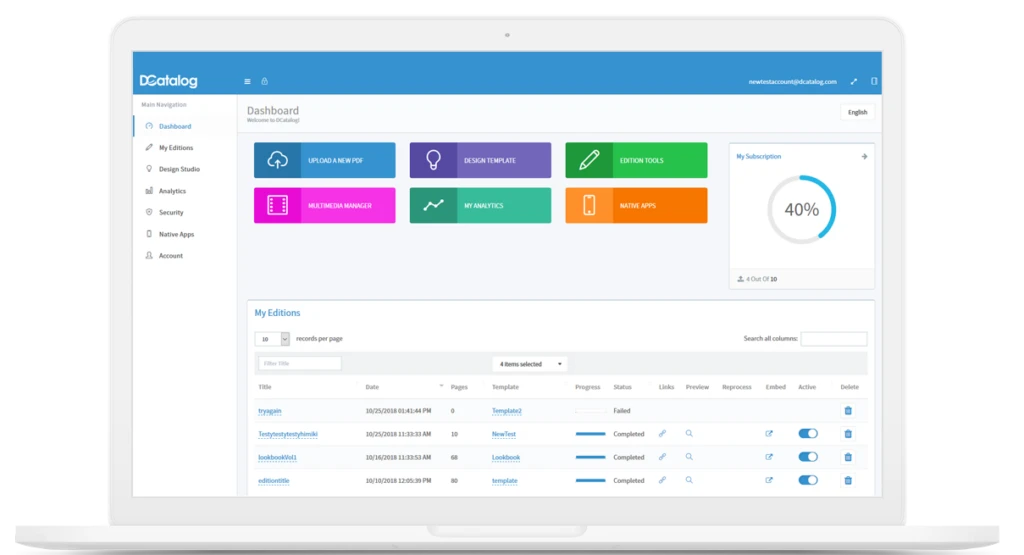The width and height of the screenshot is (1024, 555).
Task: Open embed icon for editiontitle row
Action: pyautogui.click(x=769, y=480)
